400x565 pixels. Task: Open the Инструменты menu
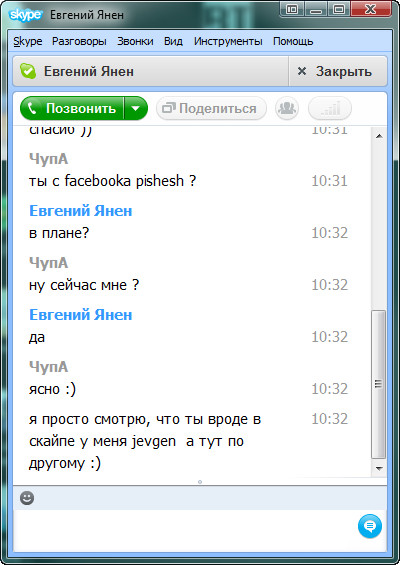coord(228,41)
